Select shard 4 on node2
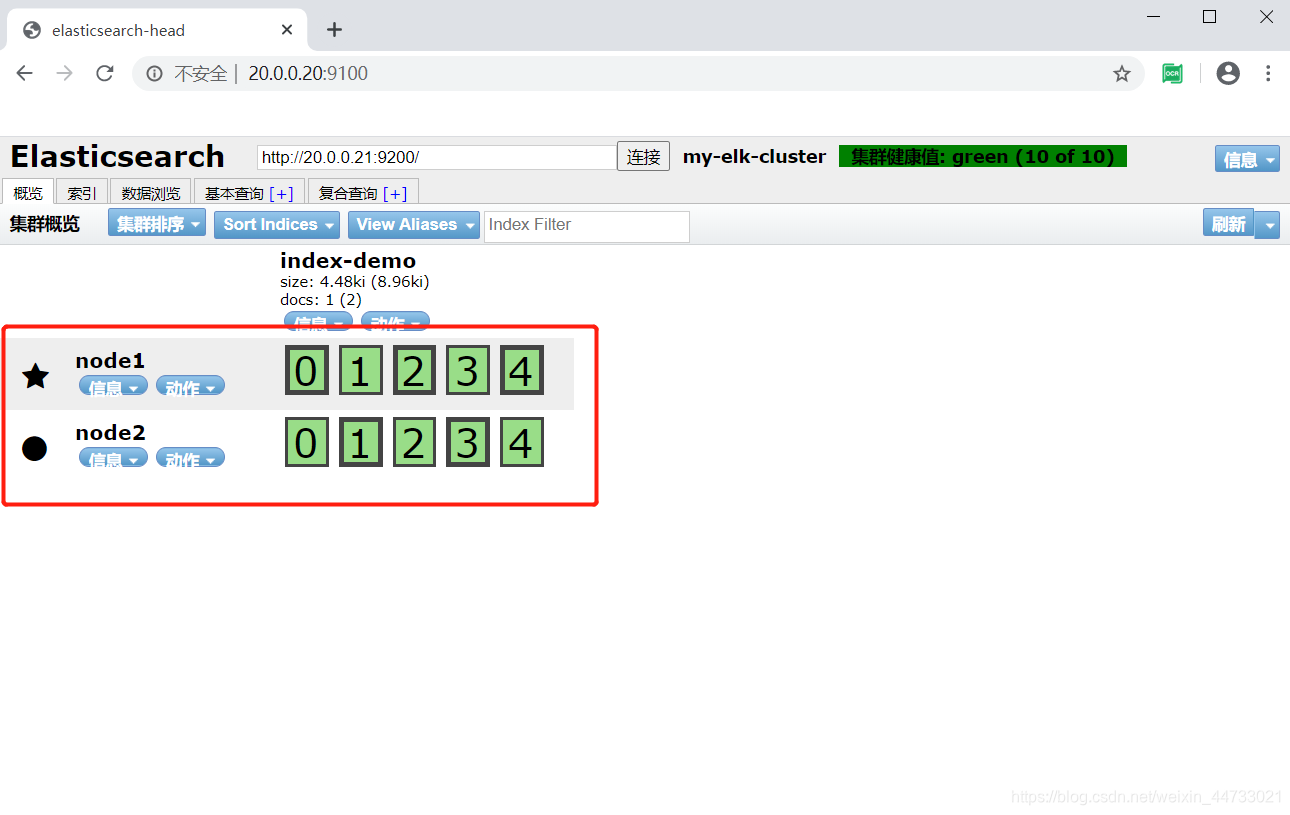The width and height of the screenshot is (1290, 815). [521, 442]
